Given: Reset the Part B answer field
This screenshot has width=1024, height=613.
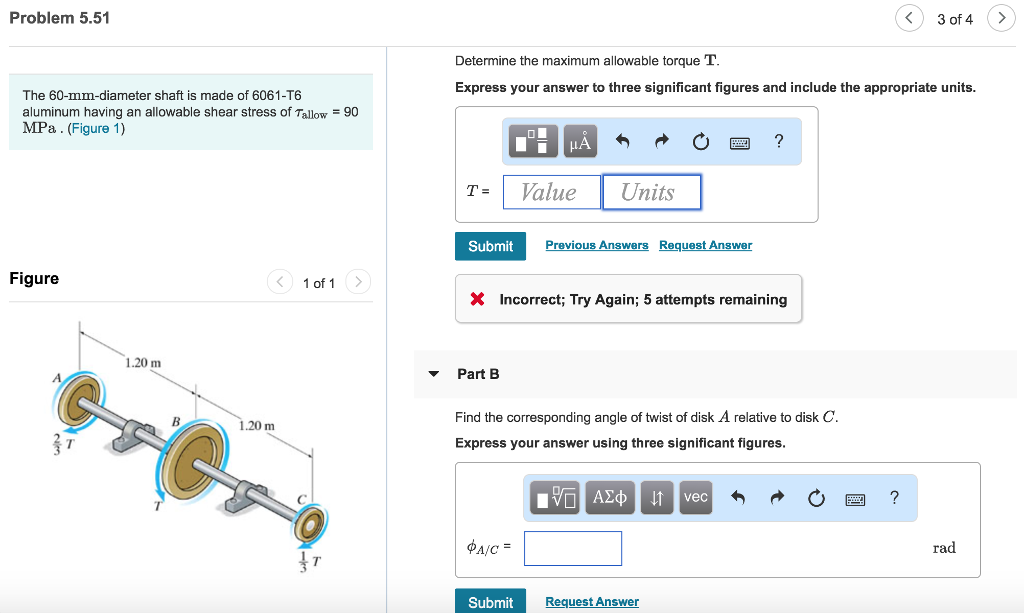Looking at the screenshot, I should [x=816, y=498].
